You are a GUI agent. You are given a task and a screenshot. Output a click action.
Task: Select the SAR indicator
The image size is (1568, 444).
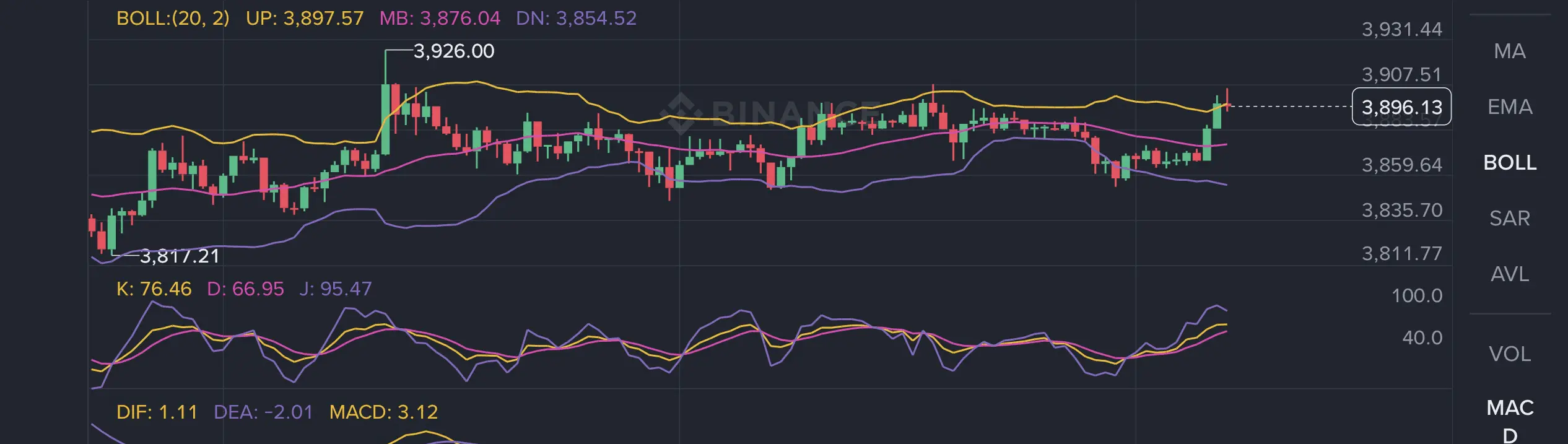pyautogui.click(x=1509, y=218)
